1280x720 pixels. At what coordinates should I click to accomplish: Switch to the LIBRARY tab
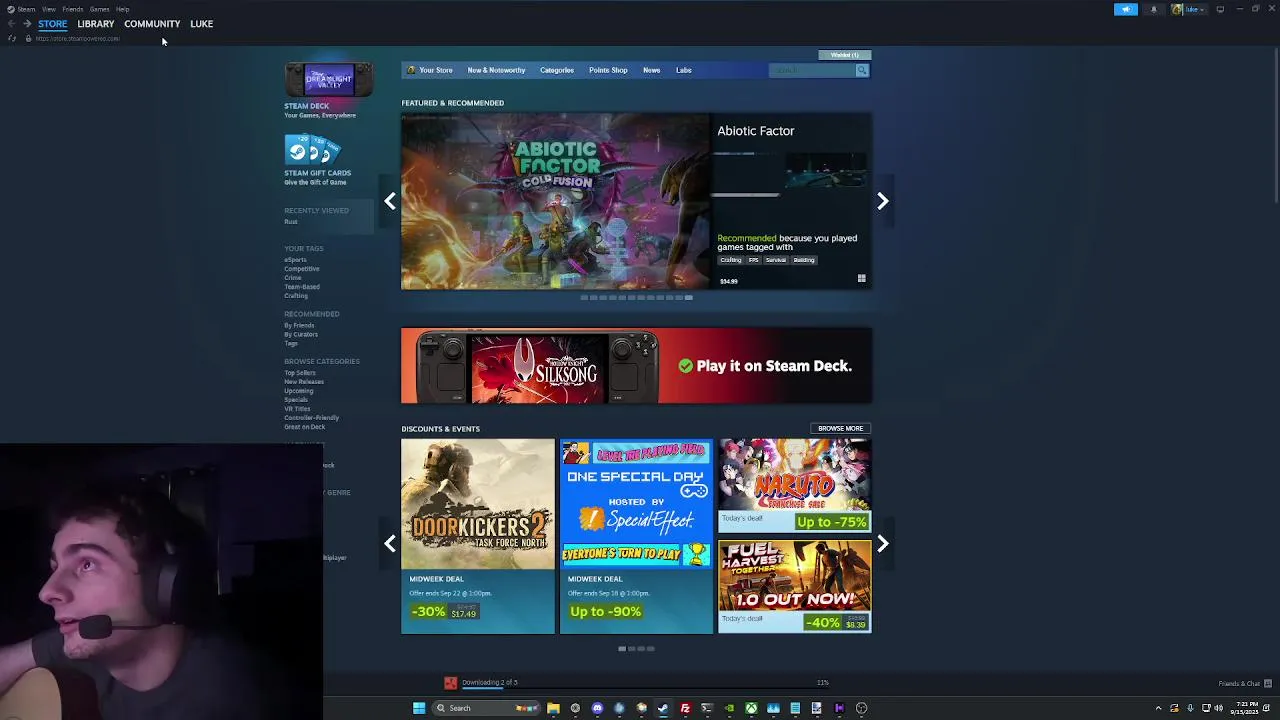pyautogui.click(x=96, y=24)
